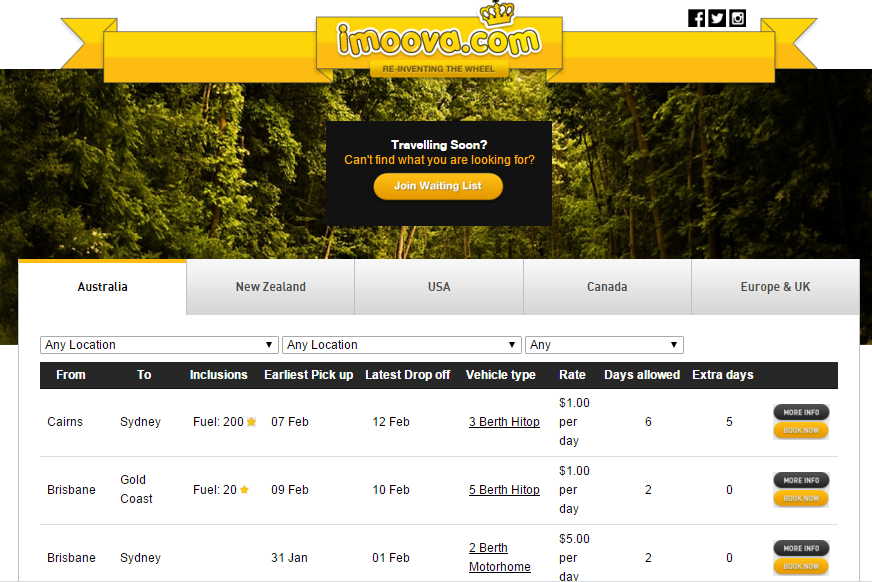Click the star beside Fuel: 200
Image resolution: width=872 pixels, height=582 pixels.
pyautogui.click(x=251, y=422)
